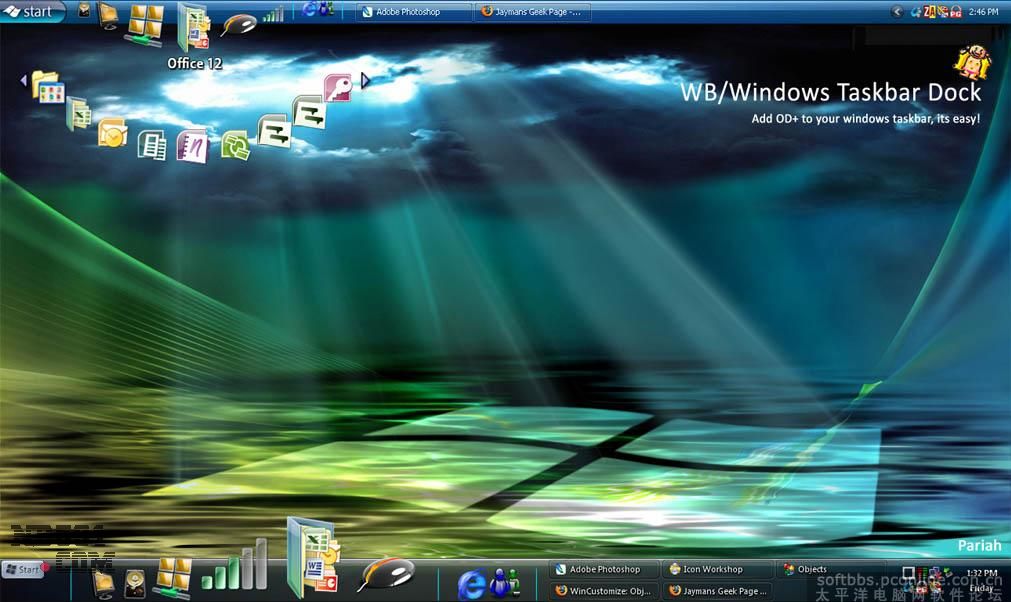Open the Office 12 folder in the top dock
The image size is (1011, 602).
192,30
